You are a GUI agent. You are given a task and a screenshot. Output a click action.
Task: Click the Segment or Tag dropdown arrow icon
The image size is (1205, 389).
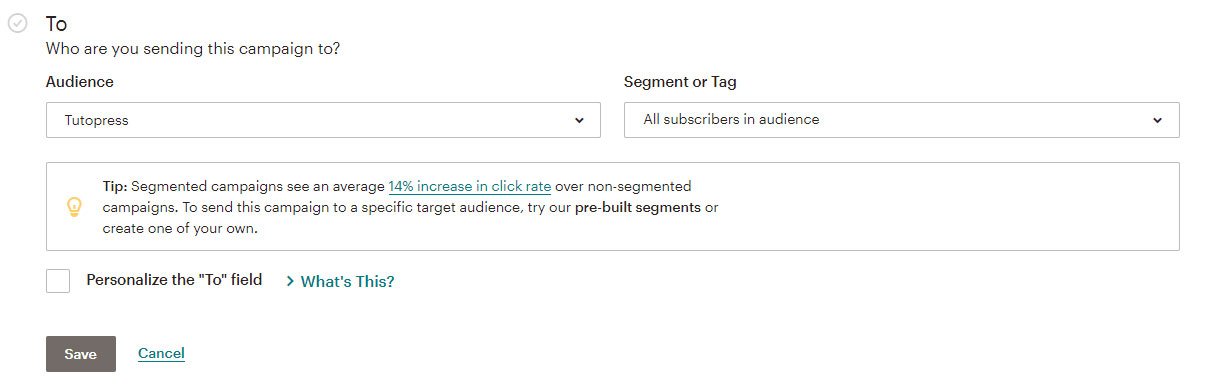(x=1157, y=120)
